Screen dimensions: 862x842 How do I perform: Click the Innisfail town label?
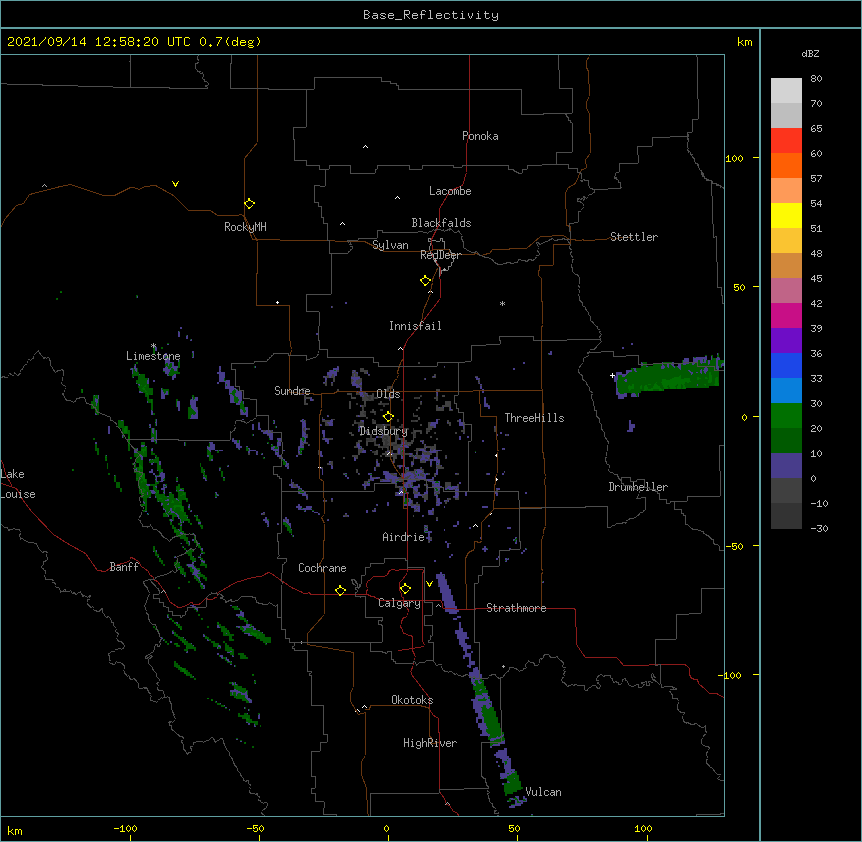(x=415, y=326)
